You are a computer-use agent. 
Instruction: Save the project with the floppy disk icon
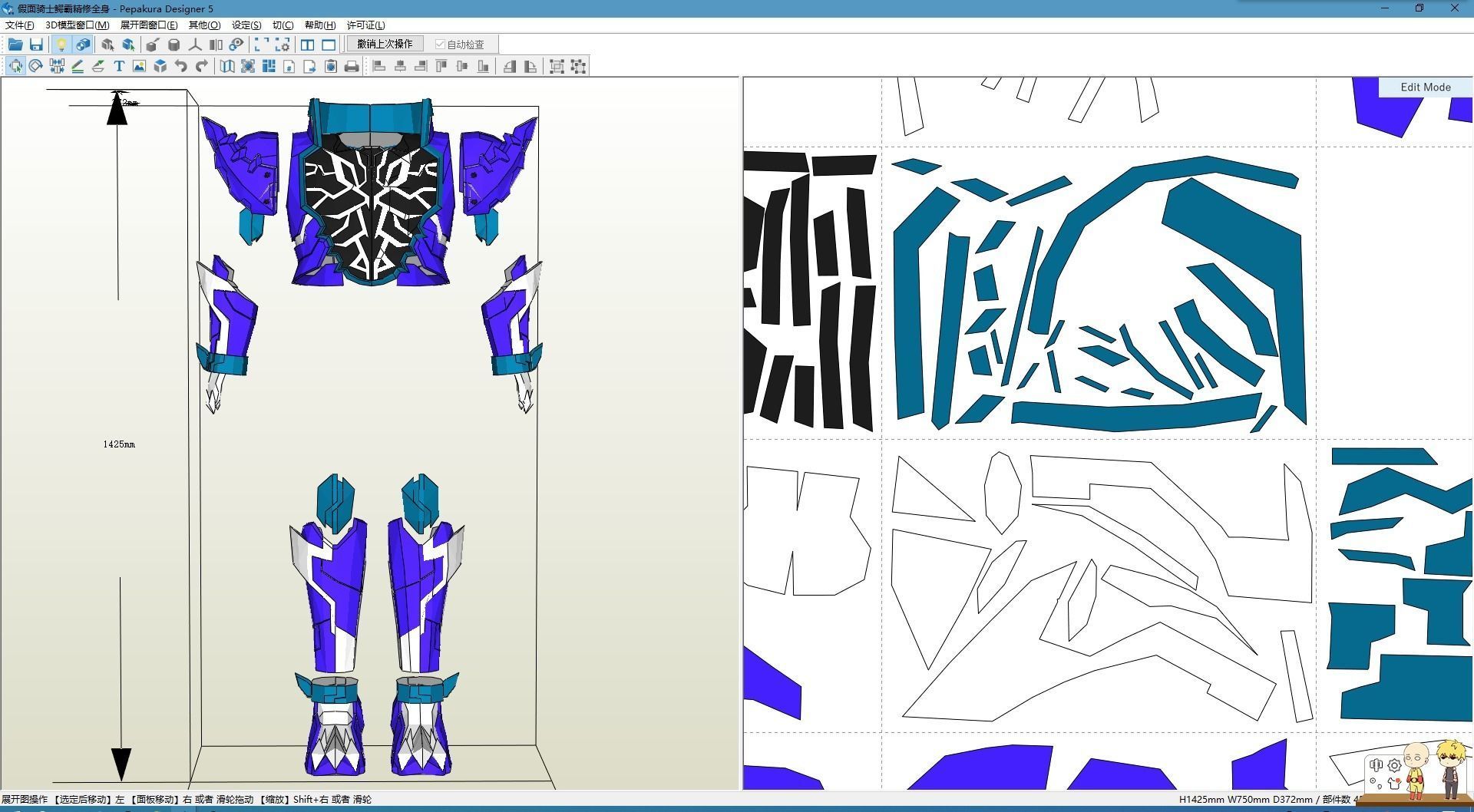click(36, 45)
